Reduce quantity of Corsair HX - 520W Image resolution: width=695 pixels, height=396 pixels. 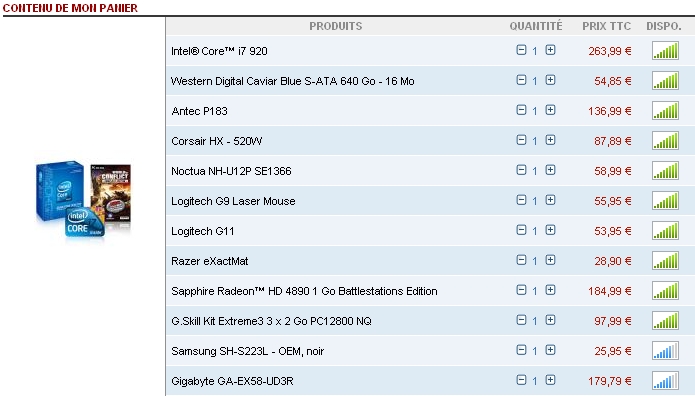[521, 140]
